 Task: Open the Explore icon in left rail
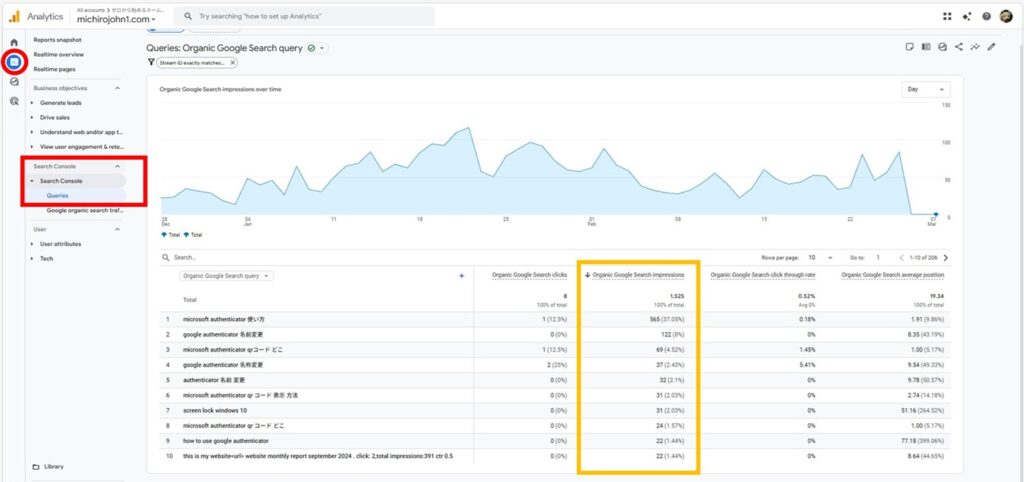coord(14,82)
